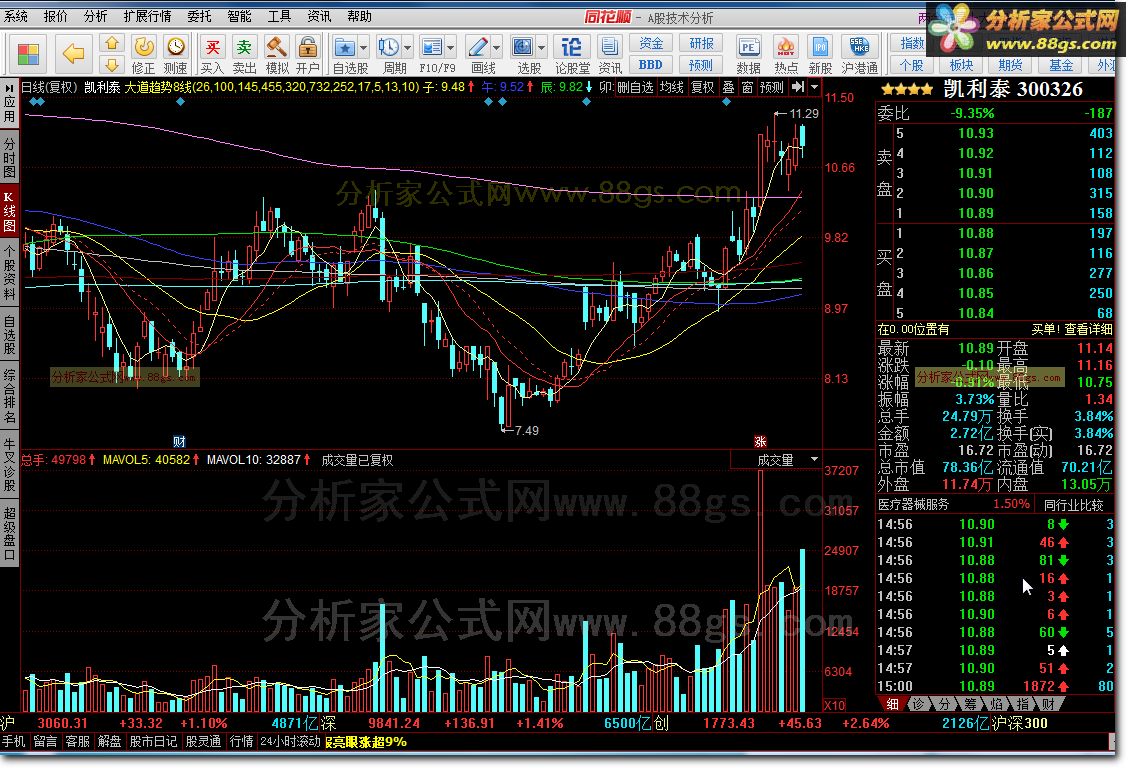
Task: Click the yellow up arrow icon
Action: pyautogui.click(x=112, y=44)
